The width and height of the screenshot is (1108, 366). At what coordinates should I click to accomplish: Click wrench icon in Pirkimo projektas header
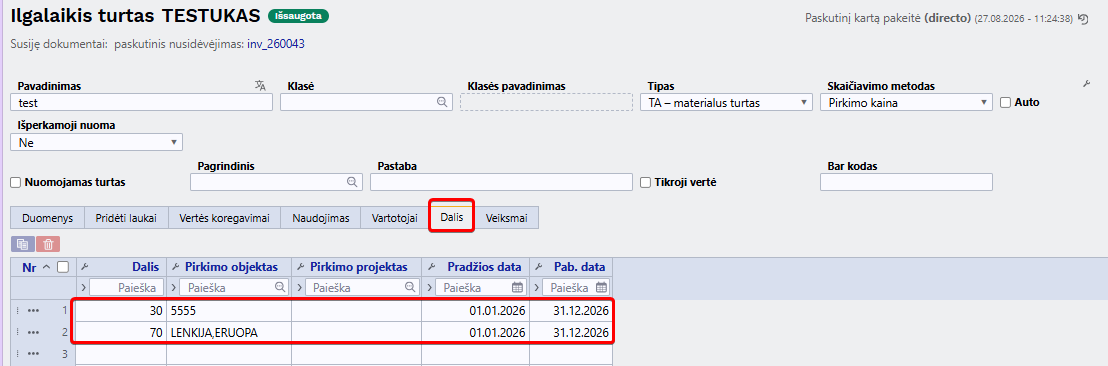(x=300, y=267)
